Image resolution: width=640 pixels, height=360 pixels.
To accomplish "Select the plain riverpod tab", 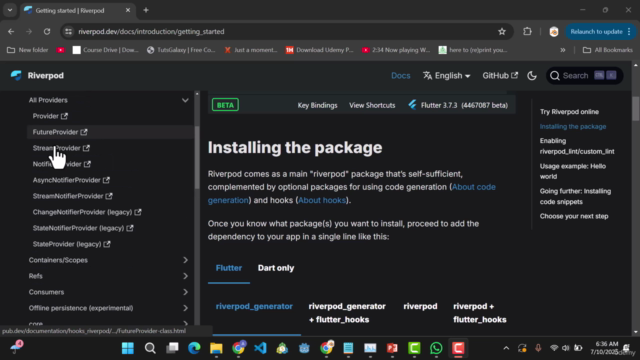I will click(420, 306).
